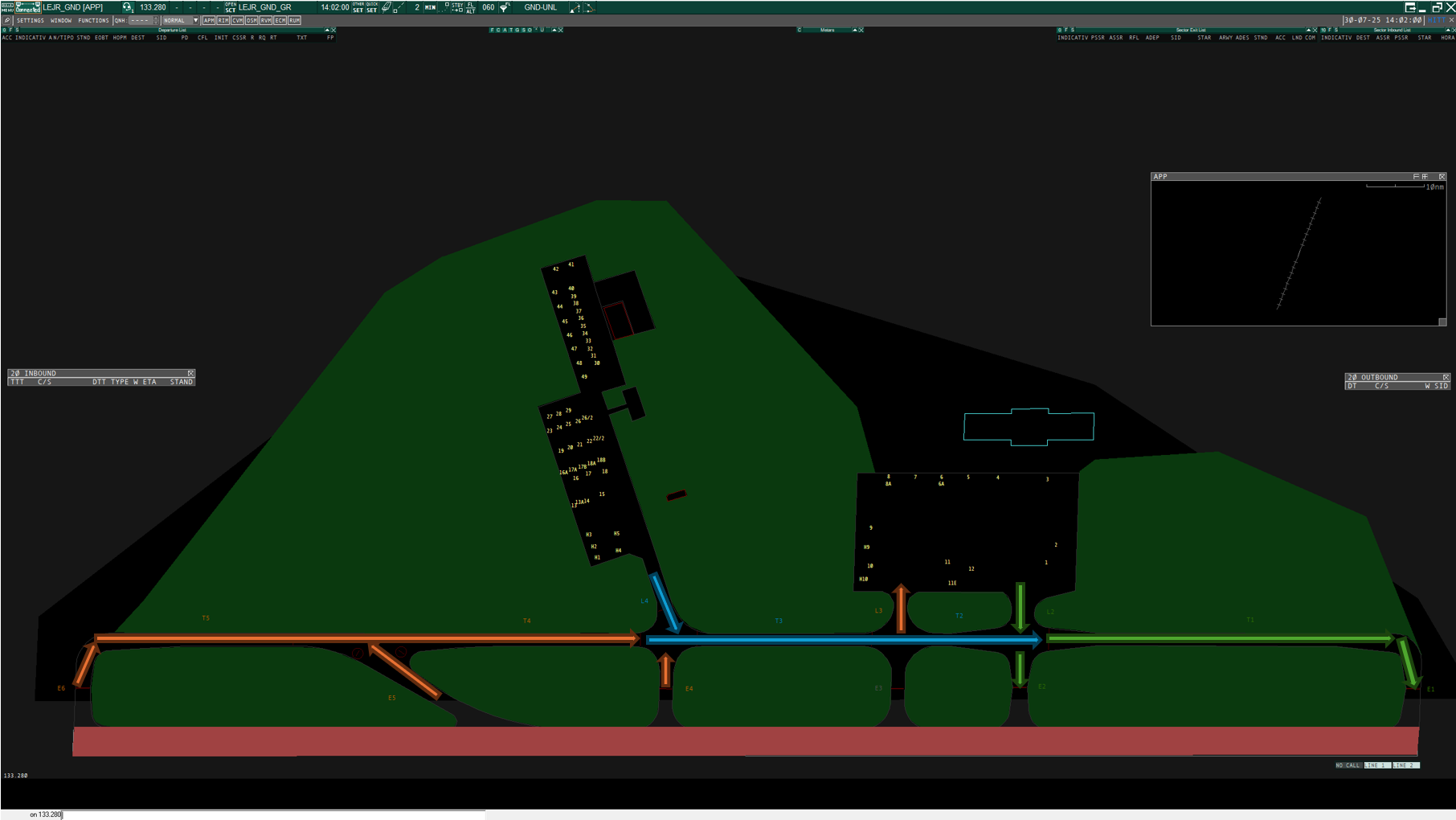Click the headset communications icon

[x=127, y=7]
